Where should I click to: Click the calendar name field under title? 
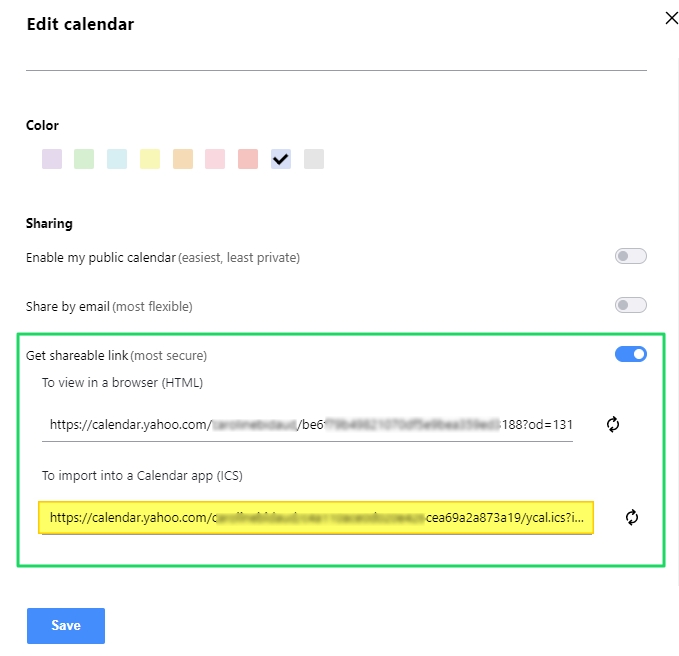(x=336, y=56)
